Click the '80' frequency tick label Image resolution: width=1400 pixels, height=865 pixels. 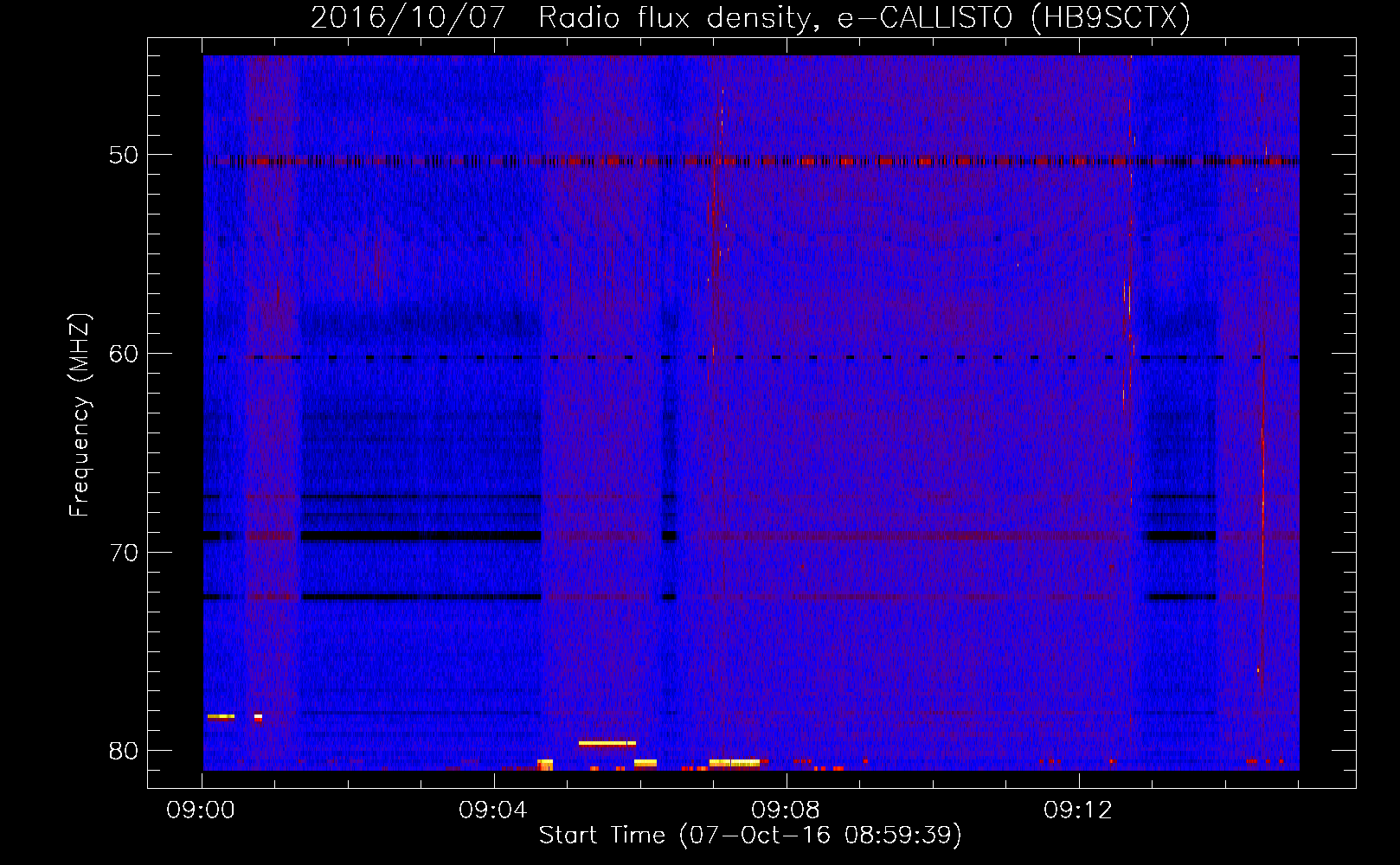124,750
